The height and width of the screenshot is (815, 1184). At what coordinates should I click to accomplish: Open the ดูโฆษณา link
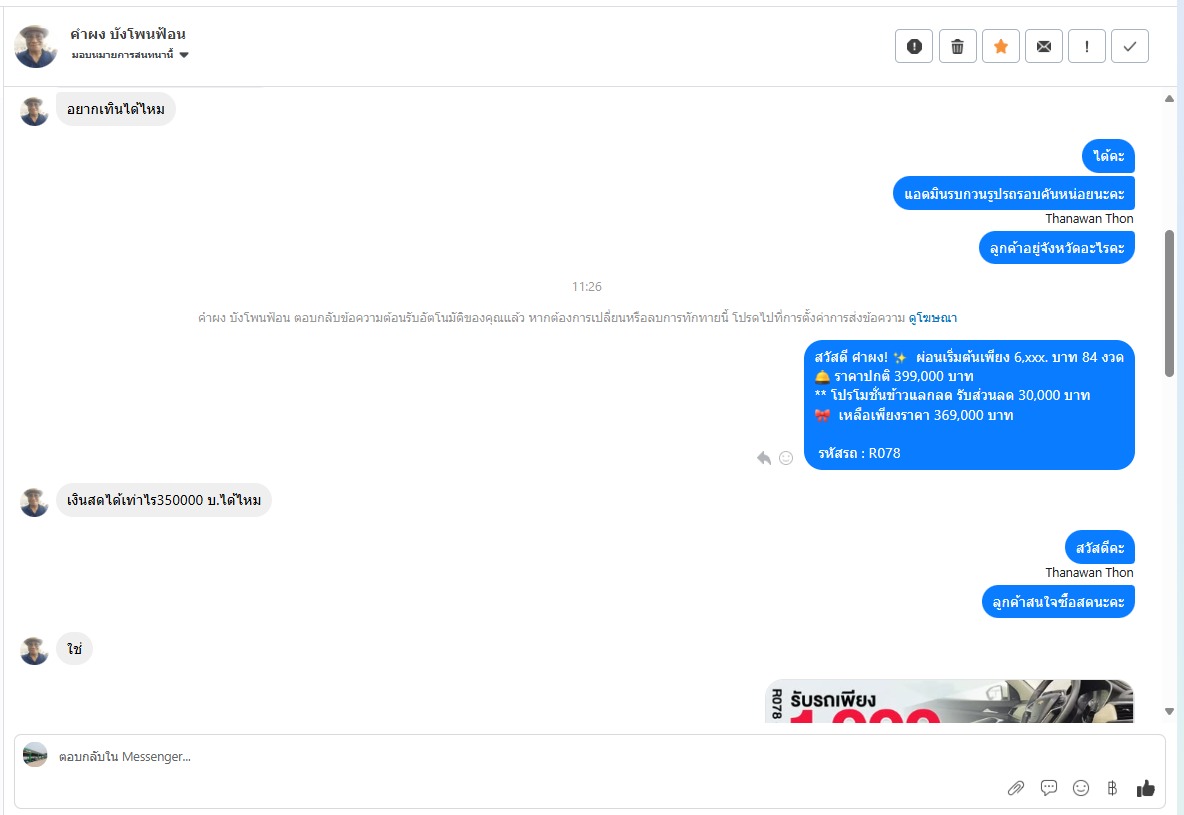[x=933, y=318]
